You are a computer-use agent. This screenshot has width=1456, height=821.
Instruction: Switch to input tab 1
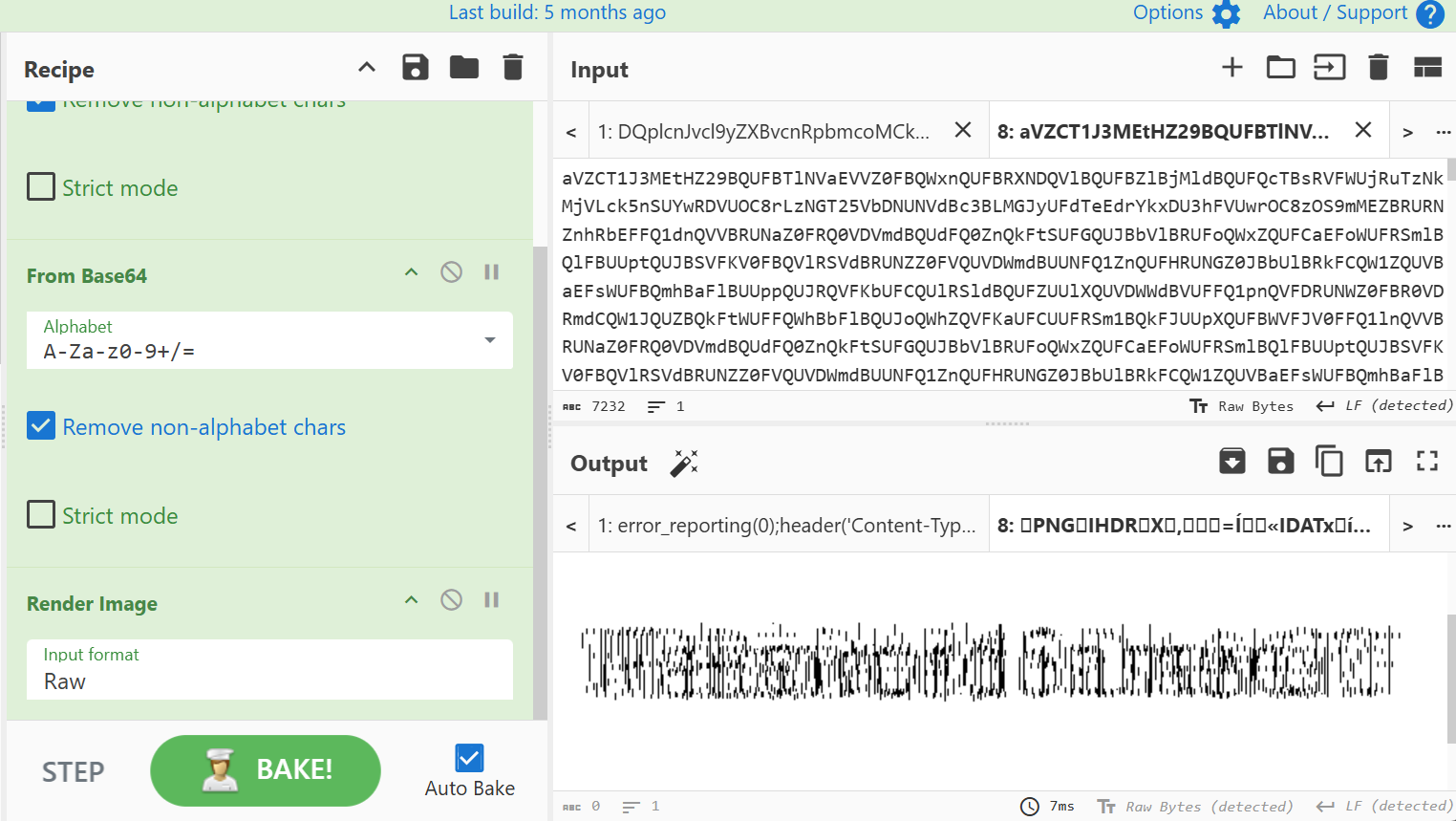pyautogui.click(x=763, y=132)
